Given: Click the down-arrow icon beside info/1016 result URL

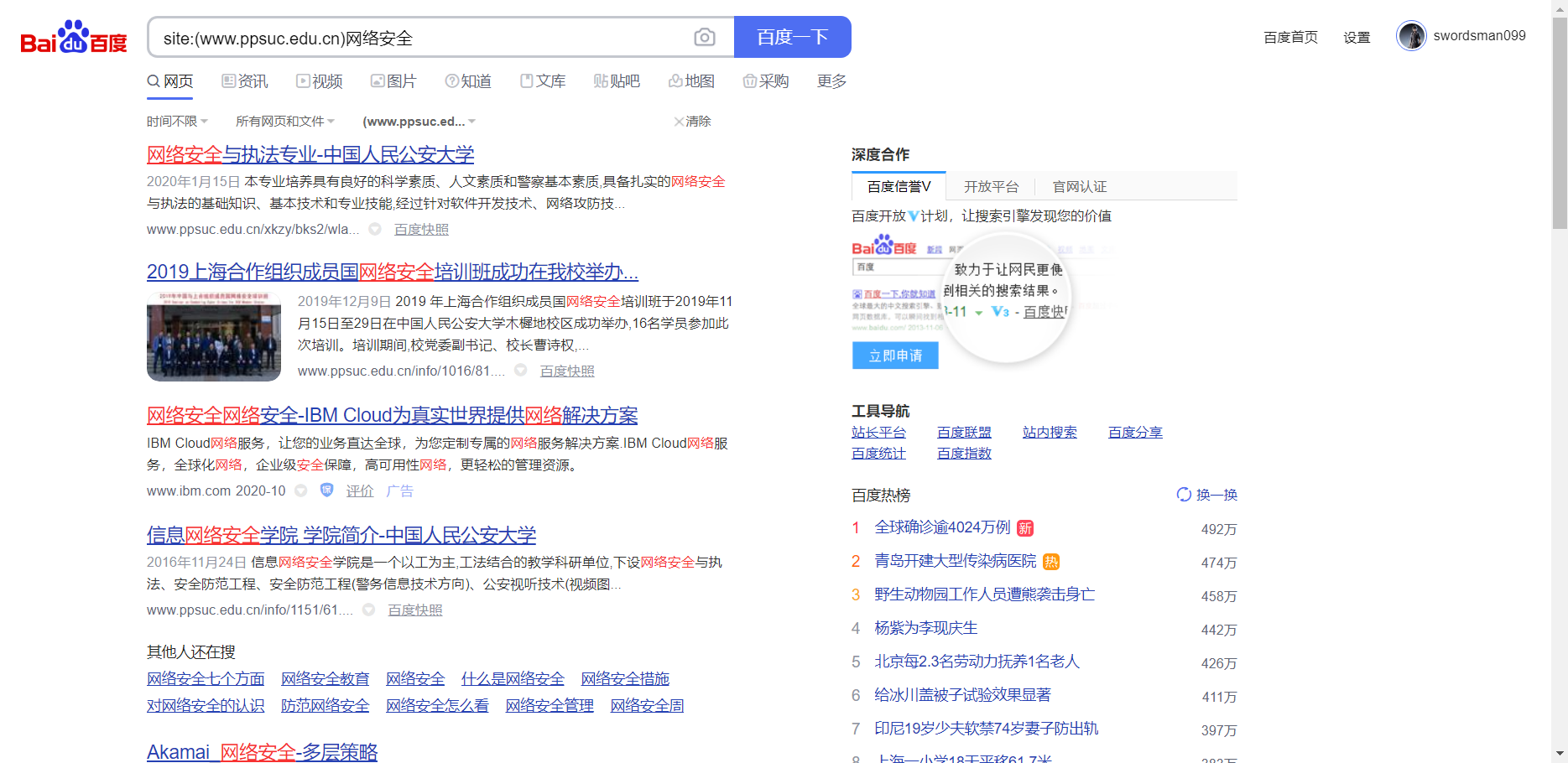Looking at the screenshot, I should coord(521,371).
